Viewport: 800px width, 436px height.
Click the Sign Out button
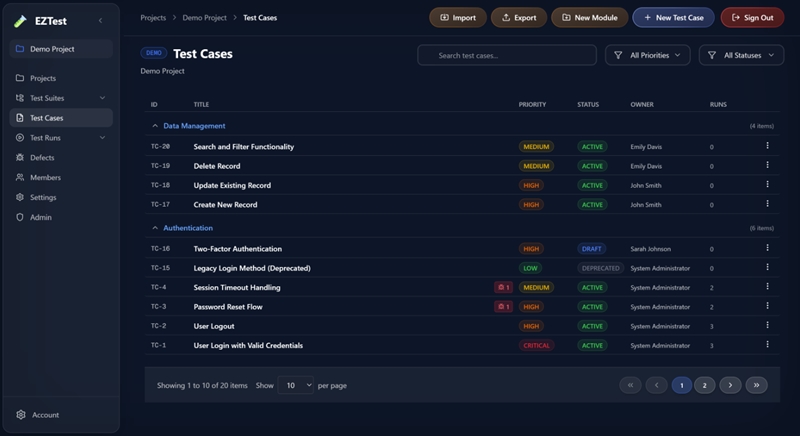click(752, 17)
